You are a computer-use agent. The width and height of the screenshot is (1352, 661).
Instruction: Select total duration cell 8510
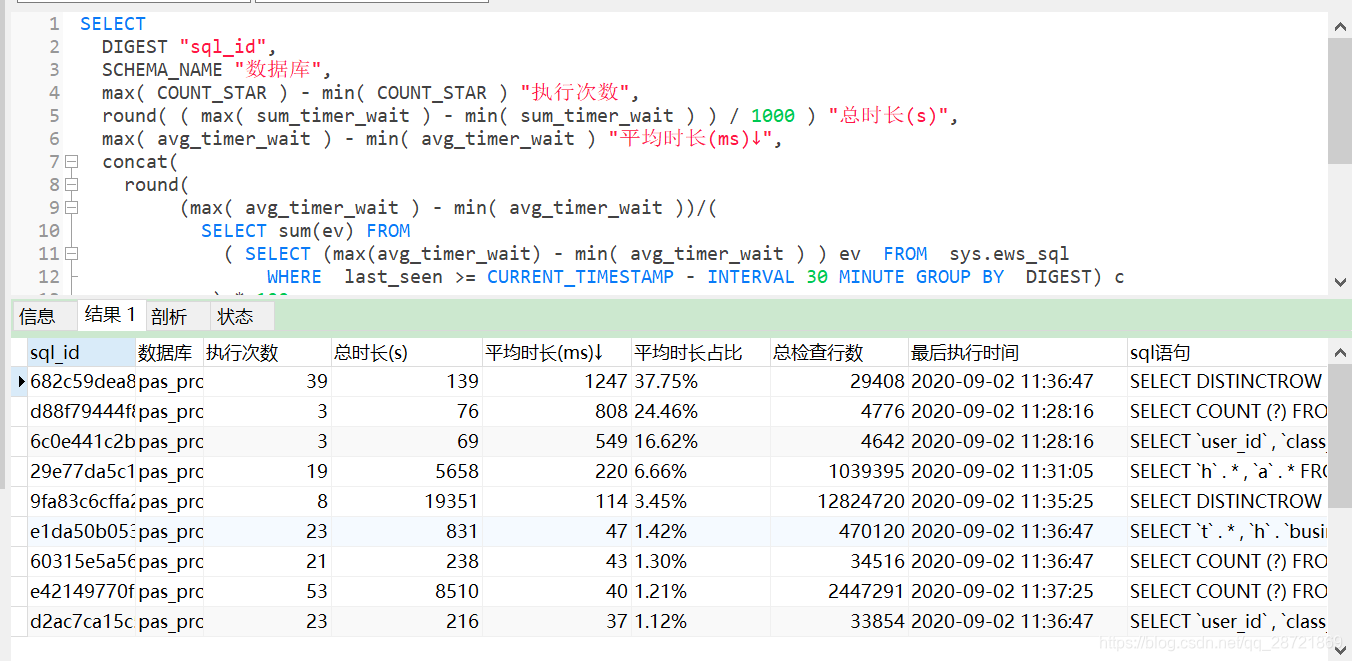click(x=406, y=591)
